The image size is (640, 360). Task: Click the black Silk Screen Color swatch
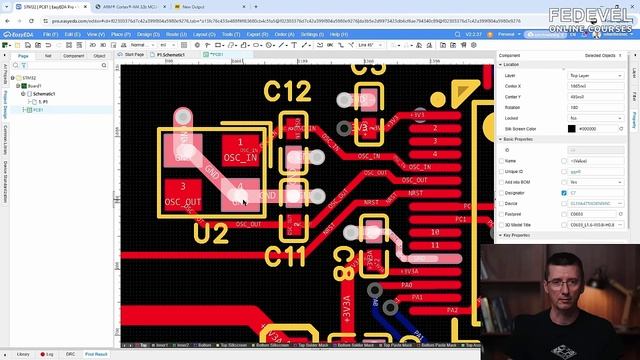571,129
